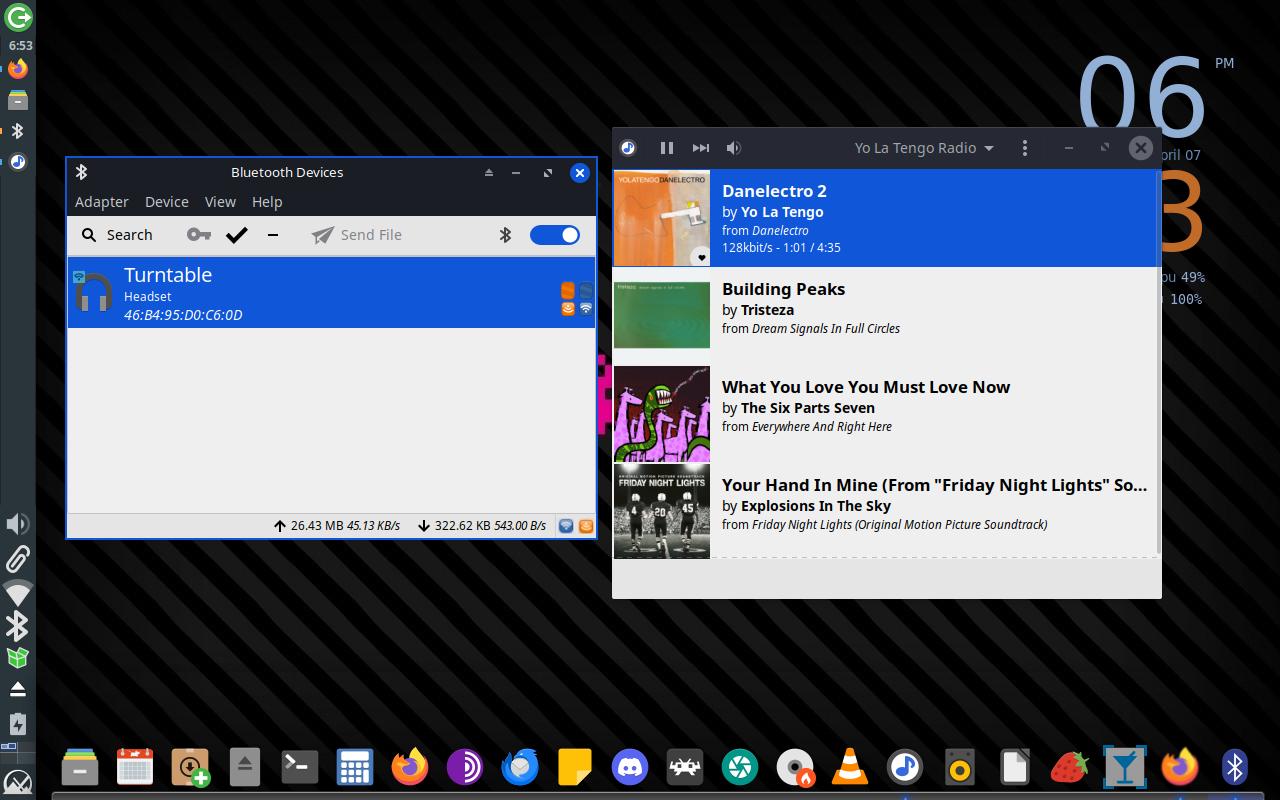Click the Send File button
The height and width of the screenshot is (800, 1280).
357,235
